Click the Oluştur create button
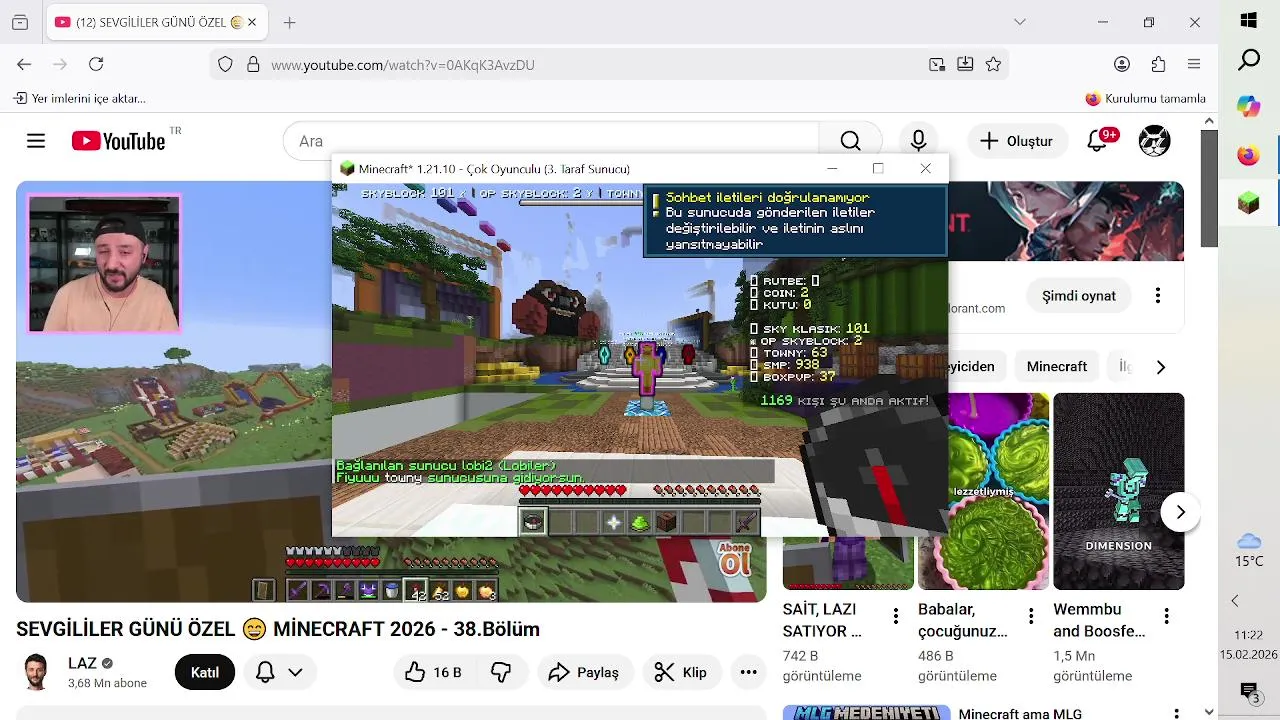The width and height of the screenshot is (1280, 720). [1016, 141]
